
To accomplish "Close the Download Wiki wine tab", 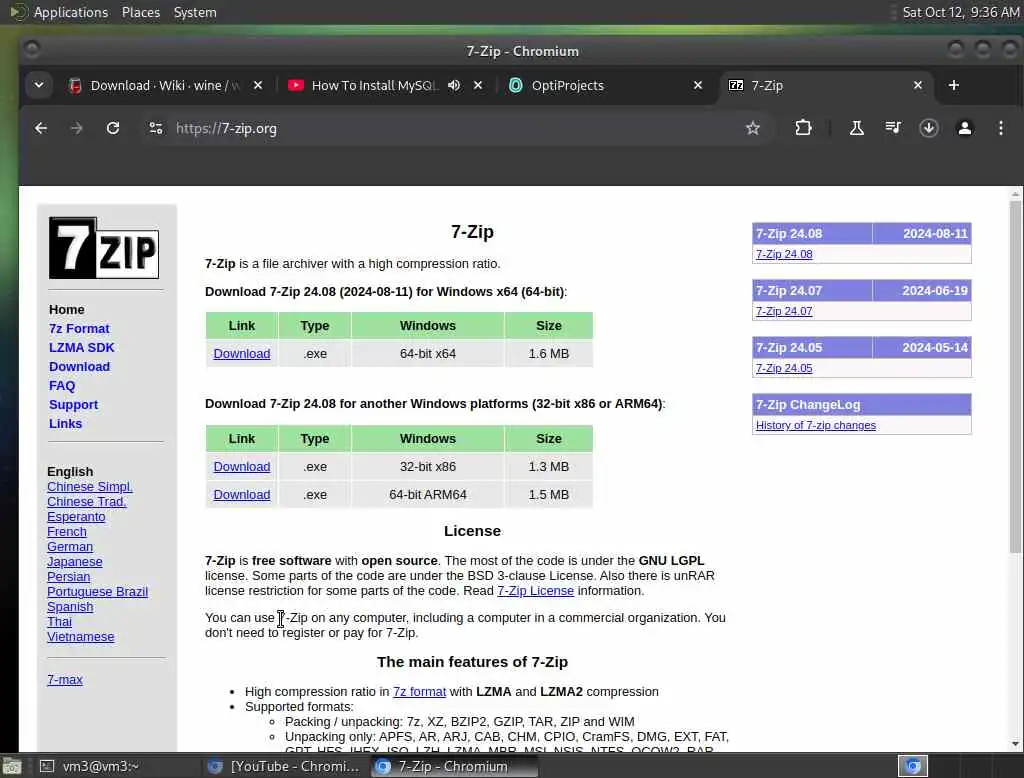I will pos(258,86).
